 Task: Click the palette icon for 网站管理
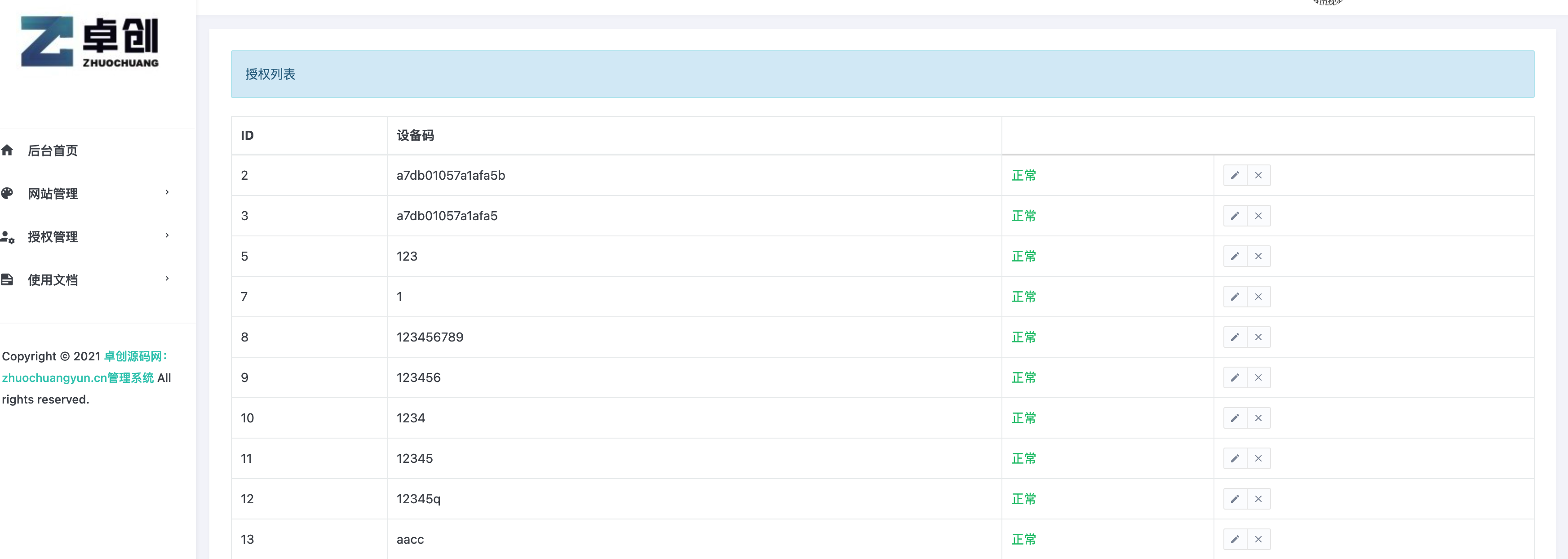[x=7, y=193]
